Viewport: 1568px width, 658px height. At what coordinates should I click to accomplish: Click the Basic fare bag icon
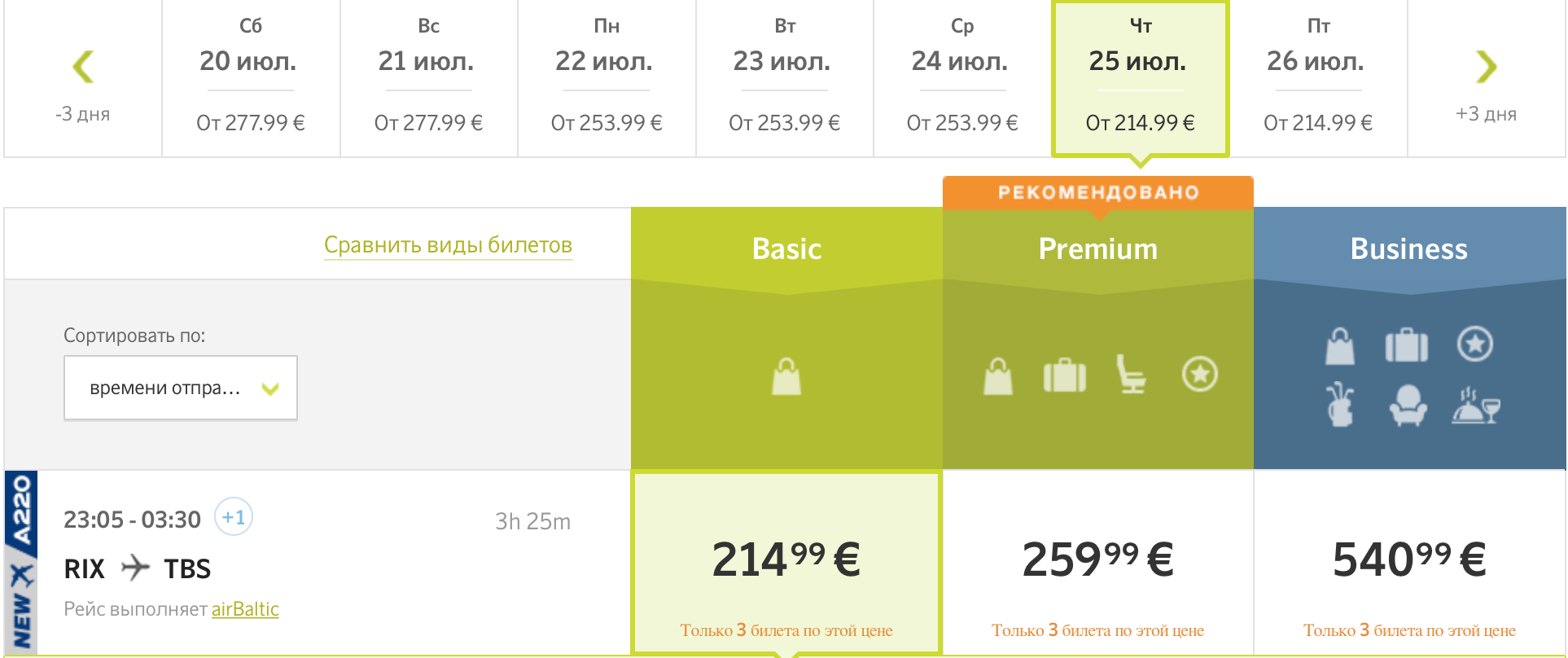tap(786, 376)
